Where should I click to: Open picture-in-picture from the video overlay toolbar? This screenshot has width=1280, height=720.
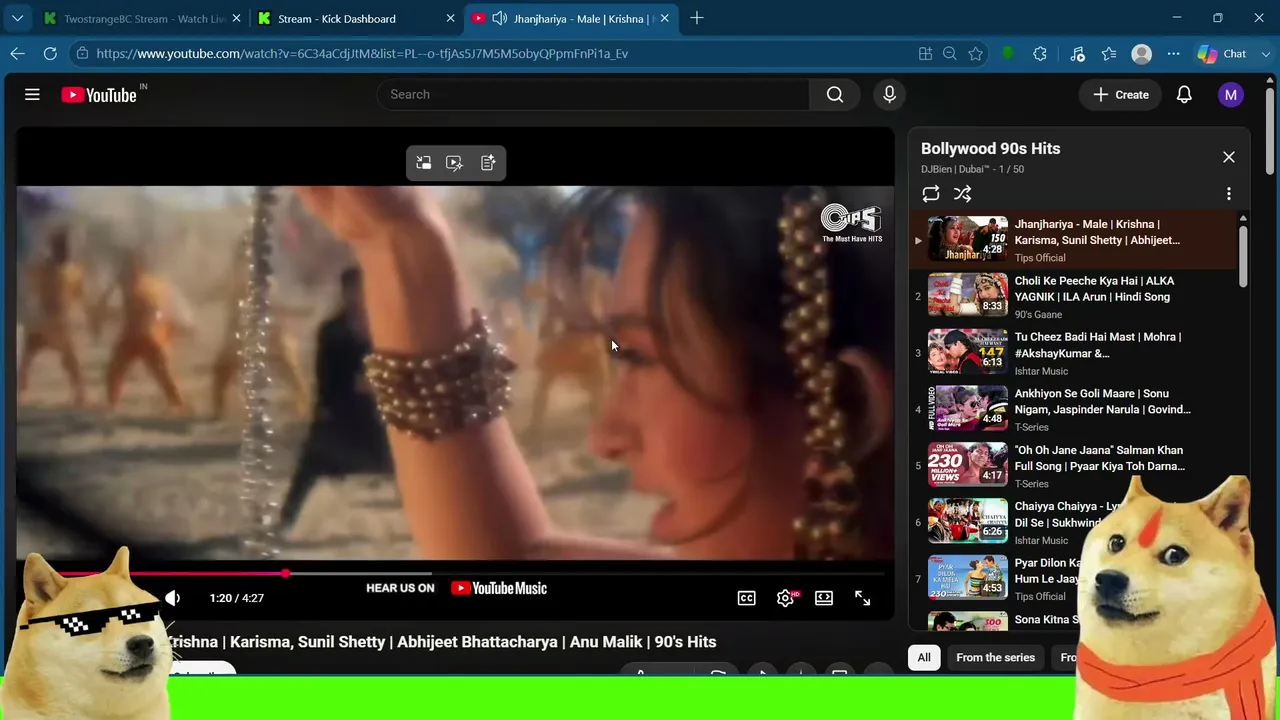[424, 163]
